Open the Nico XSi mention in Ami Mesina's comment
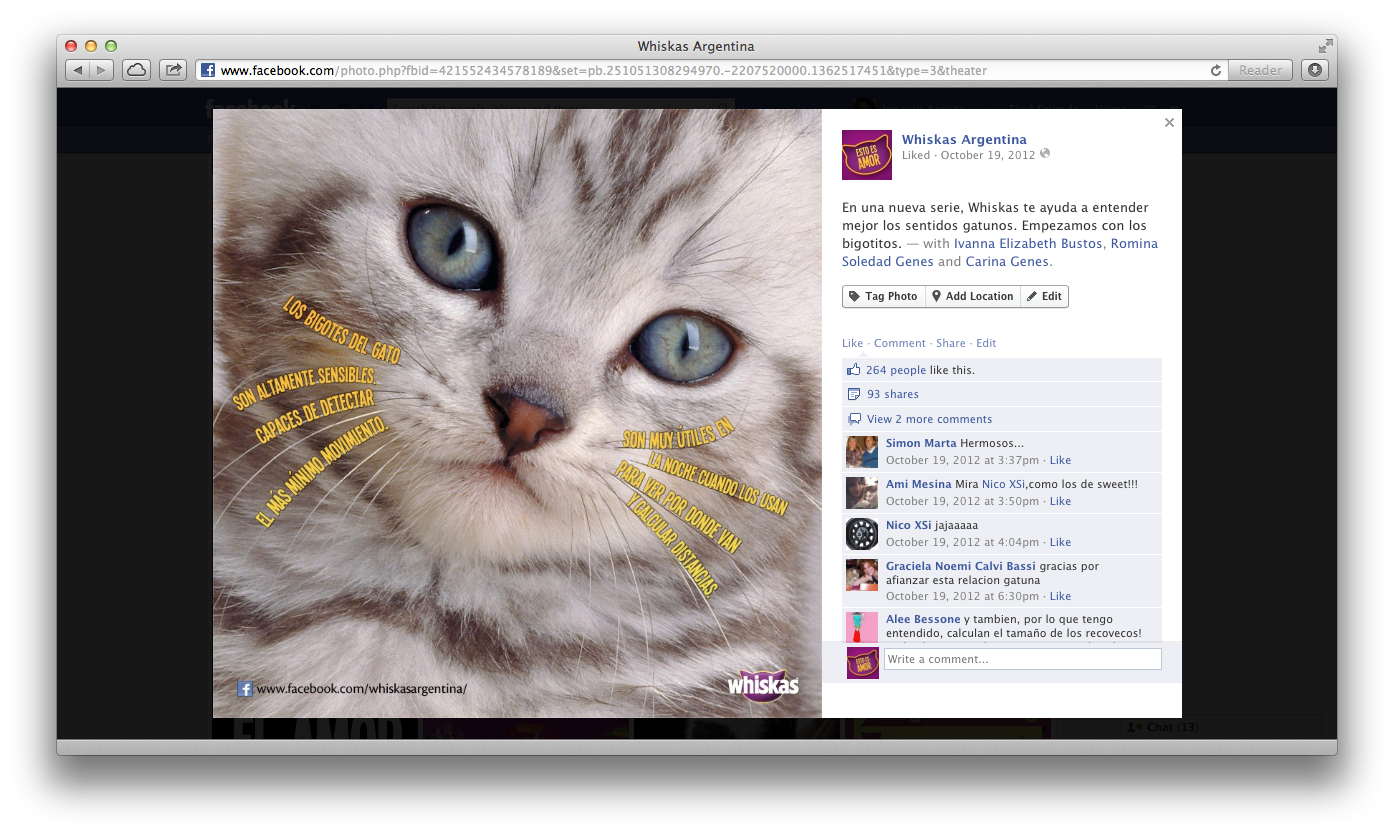1394x834 pixels. 1005,484
